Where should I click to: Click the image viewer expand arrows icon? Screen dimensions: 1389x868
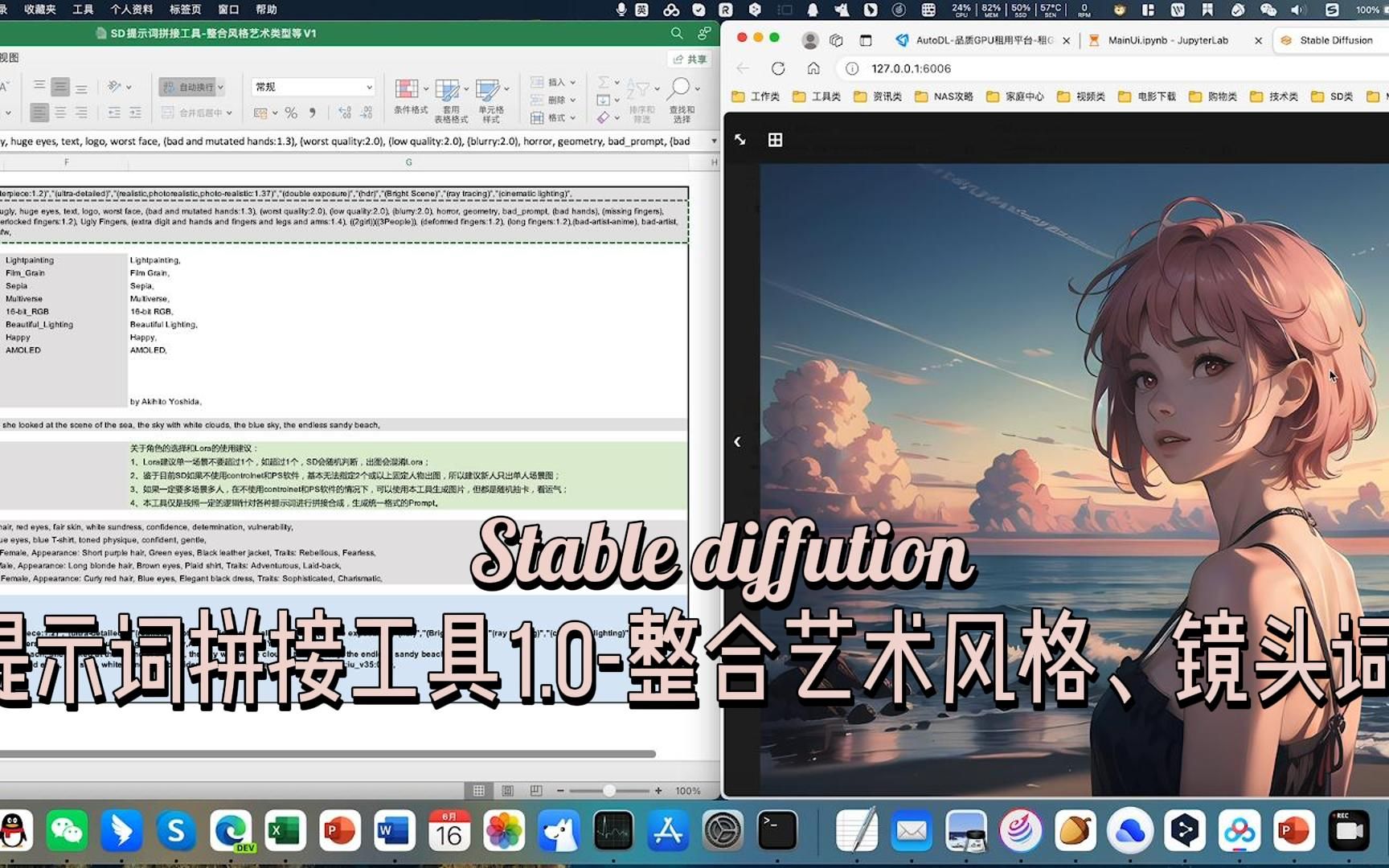tap(740, 140)
